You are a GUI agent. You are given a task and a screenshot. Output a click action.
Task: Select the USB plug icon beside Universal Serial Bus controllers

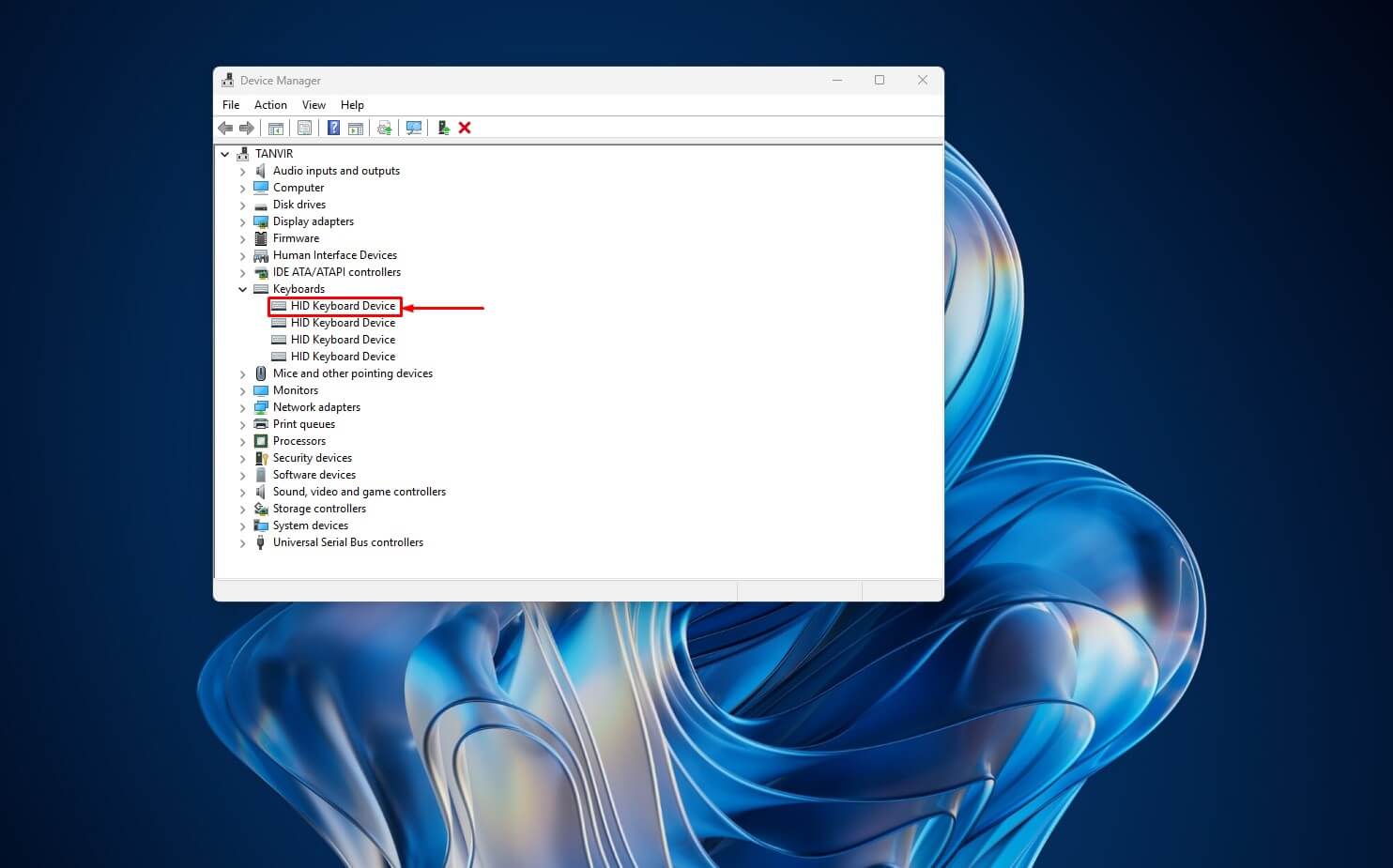(x=261, y=542)
